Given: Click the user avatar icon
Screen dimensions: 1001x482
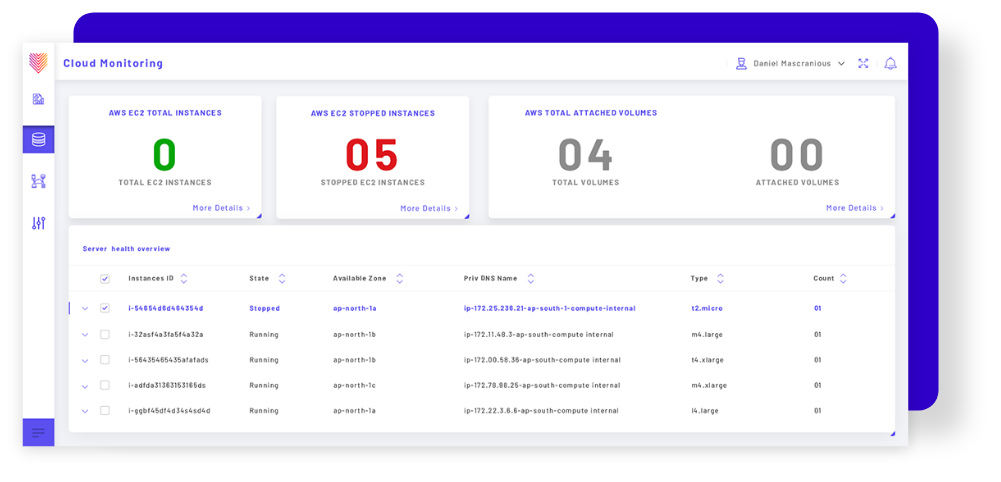Looking at the screenshot, I should 741,64.
